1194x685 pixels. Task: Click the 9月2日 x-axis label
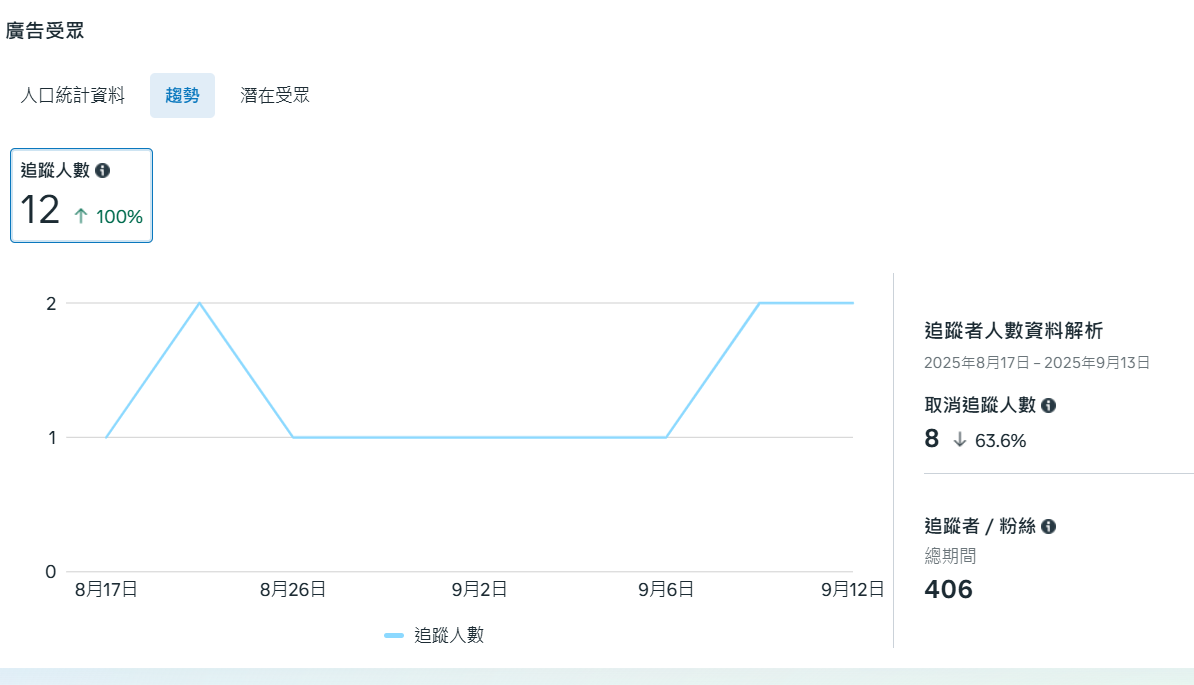pyautogui.click(x=479, y=590)
